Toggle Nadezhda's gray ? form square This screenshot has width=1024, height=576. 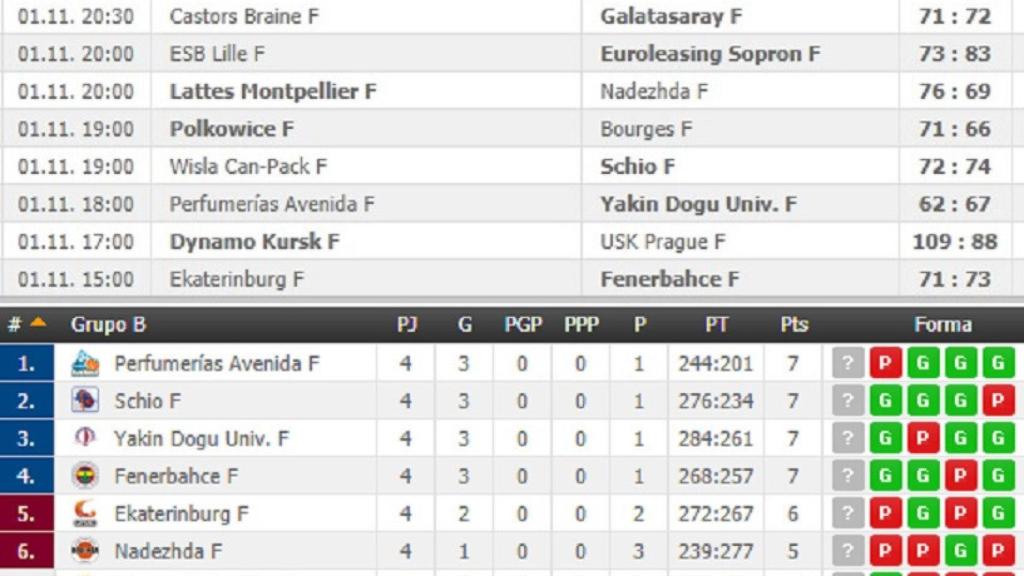tap(846, 551)
